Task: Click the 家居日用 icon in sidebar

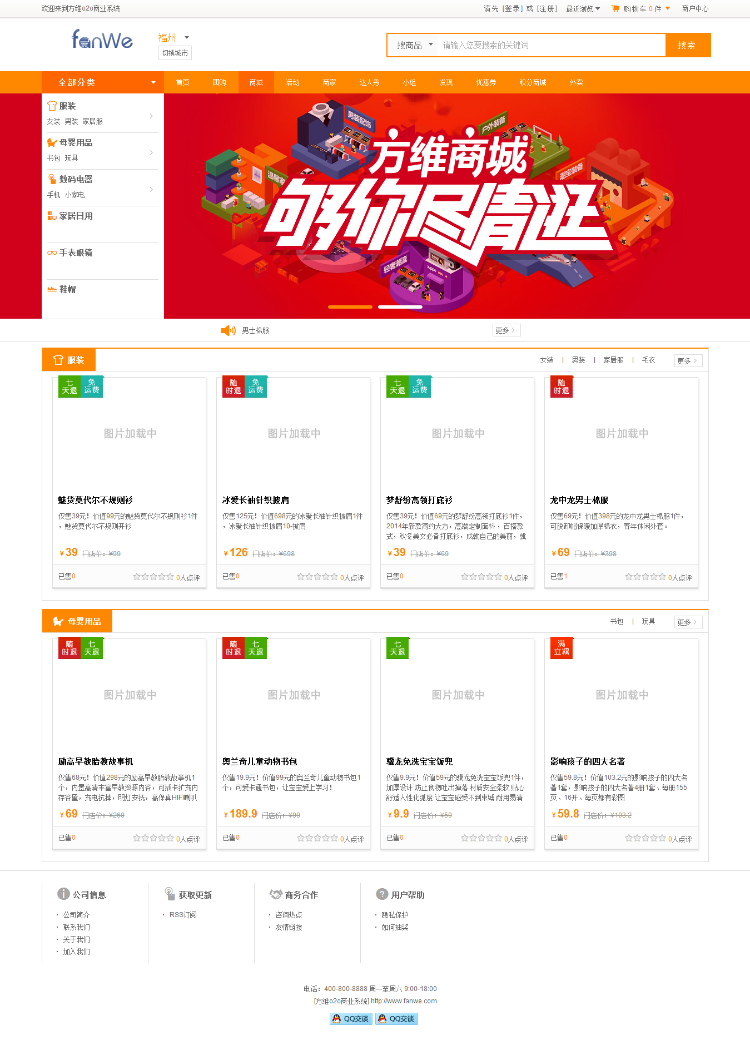Action: tap(52, 215)
